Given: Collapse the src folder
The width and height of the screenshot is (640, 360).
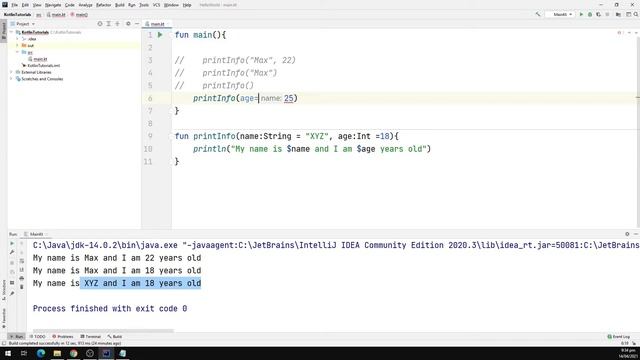Looking at the screenshot, I should pos(18,52).
